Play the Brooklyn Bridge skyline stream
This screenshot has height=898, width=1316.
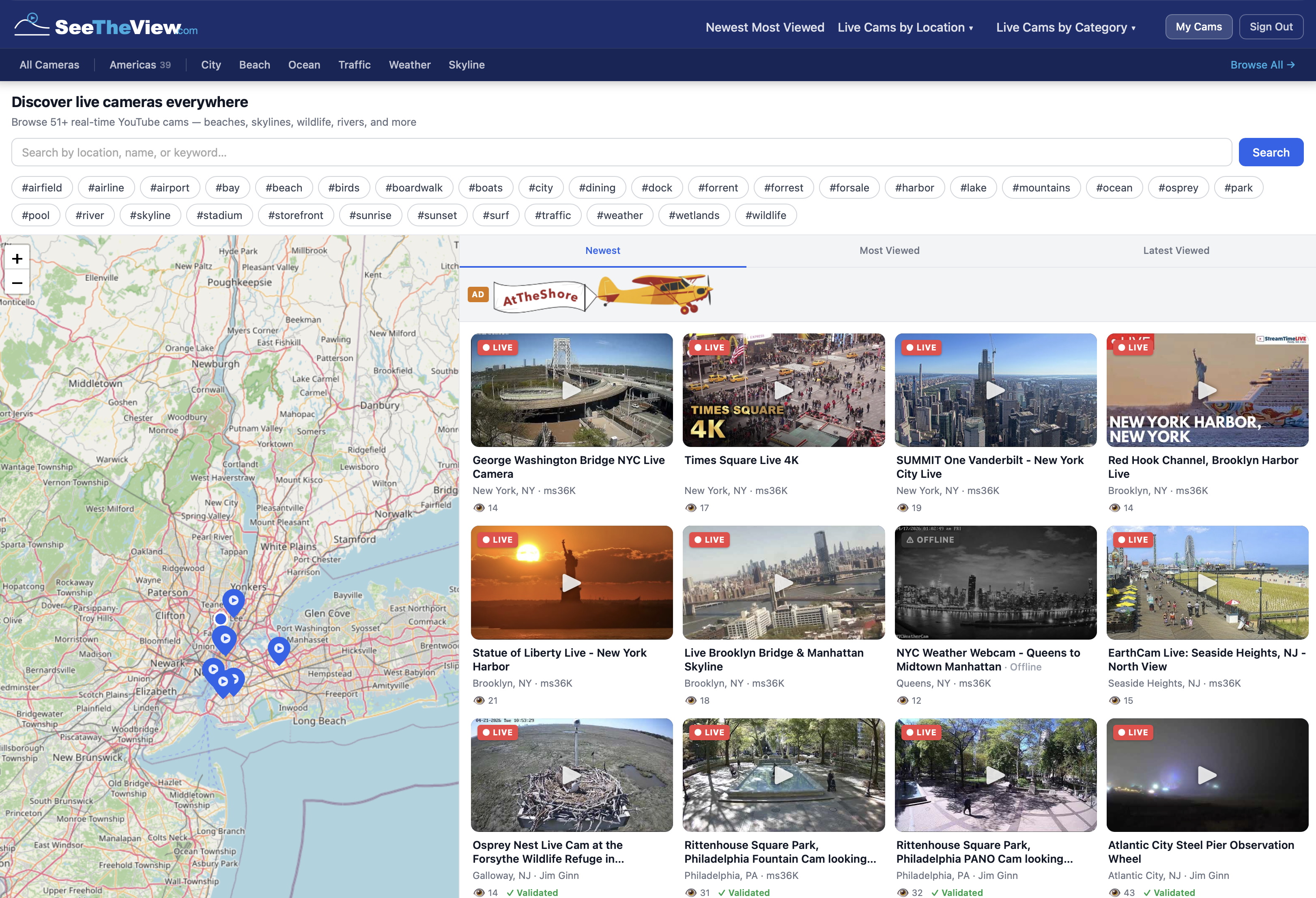pyautogui.click(x=783, y=582)
